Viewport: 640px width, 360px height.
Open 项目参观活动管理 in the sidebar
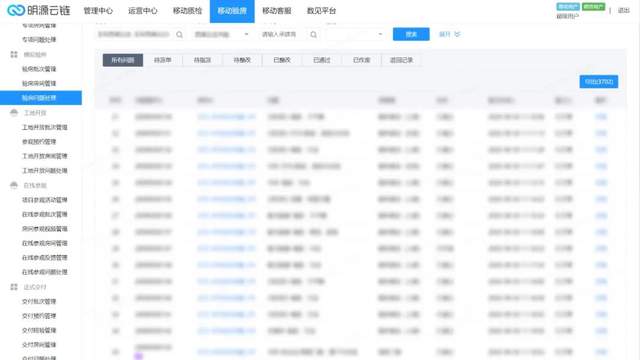45,200
